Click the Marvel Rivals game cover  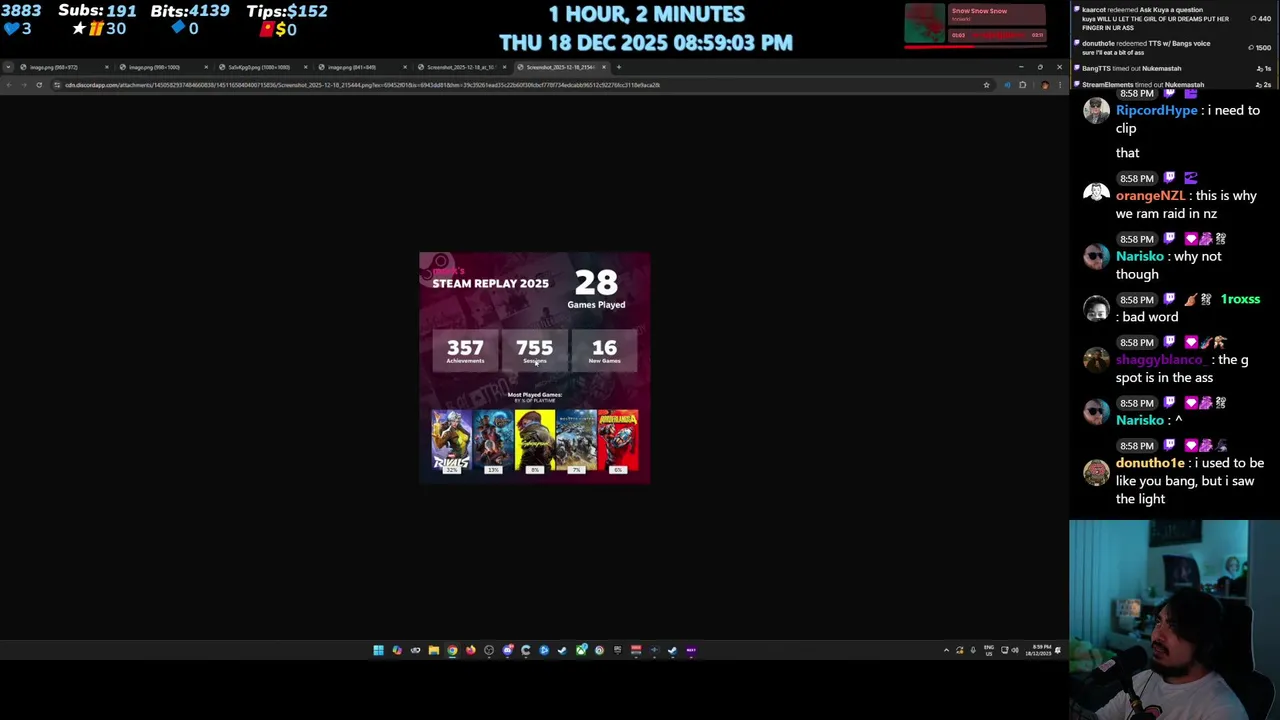(x=451, y=441)
